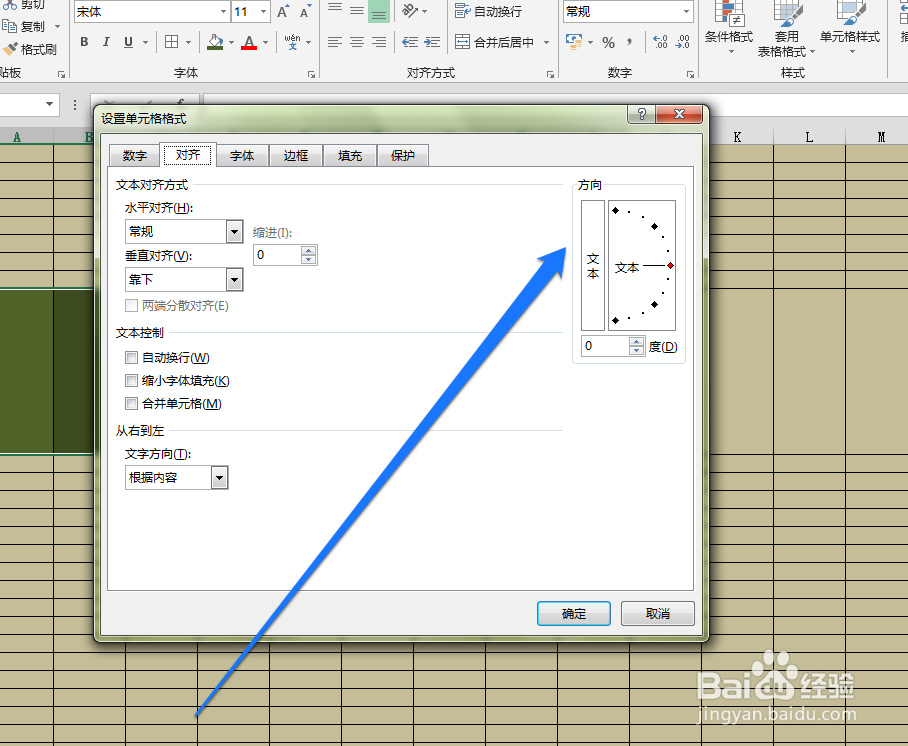Click the Copy icon

click(26, 26)
